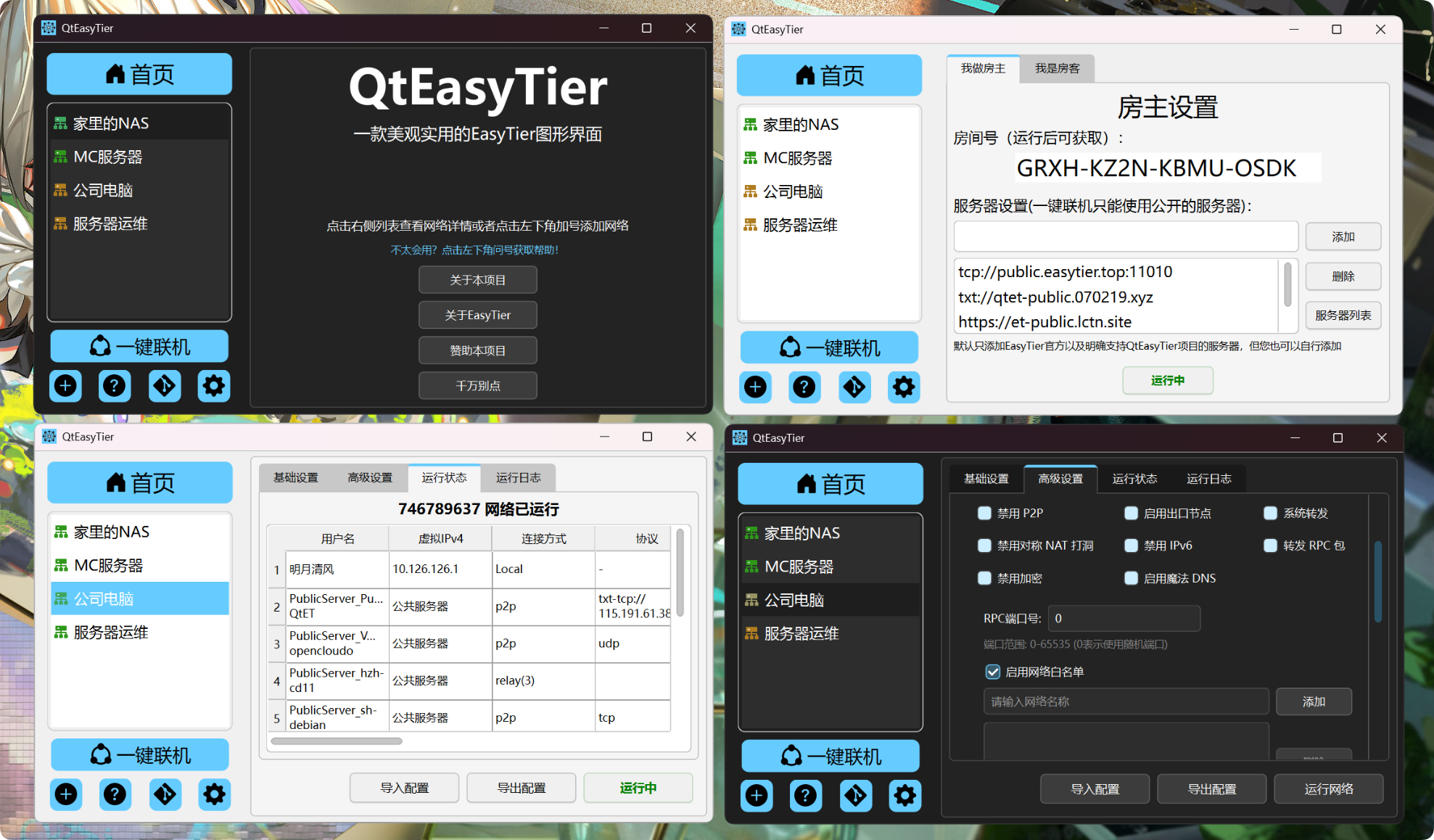Open help question icon in top-right window

click(x=804, y=387)
